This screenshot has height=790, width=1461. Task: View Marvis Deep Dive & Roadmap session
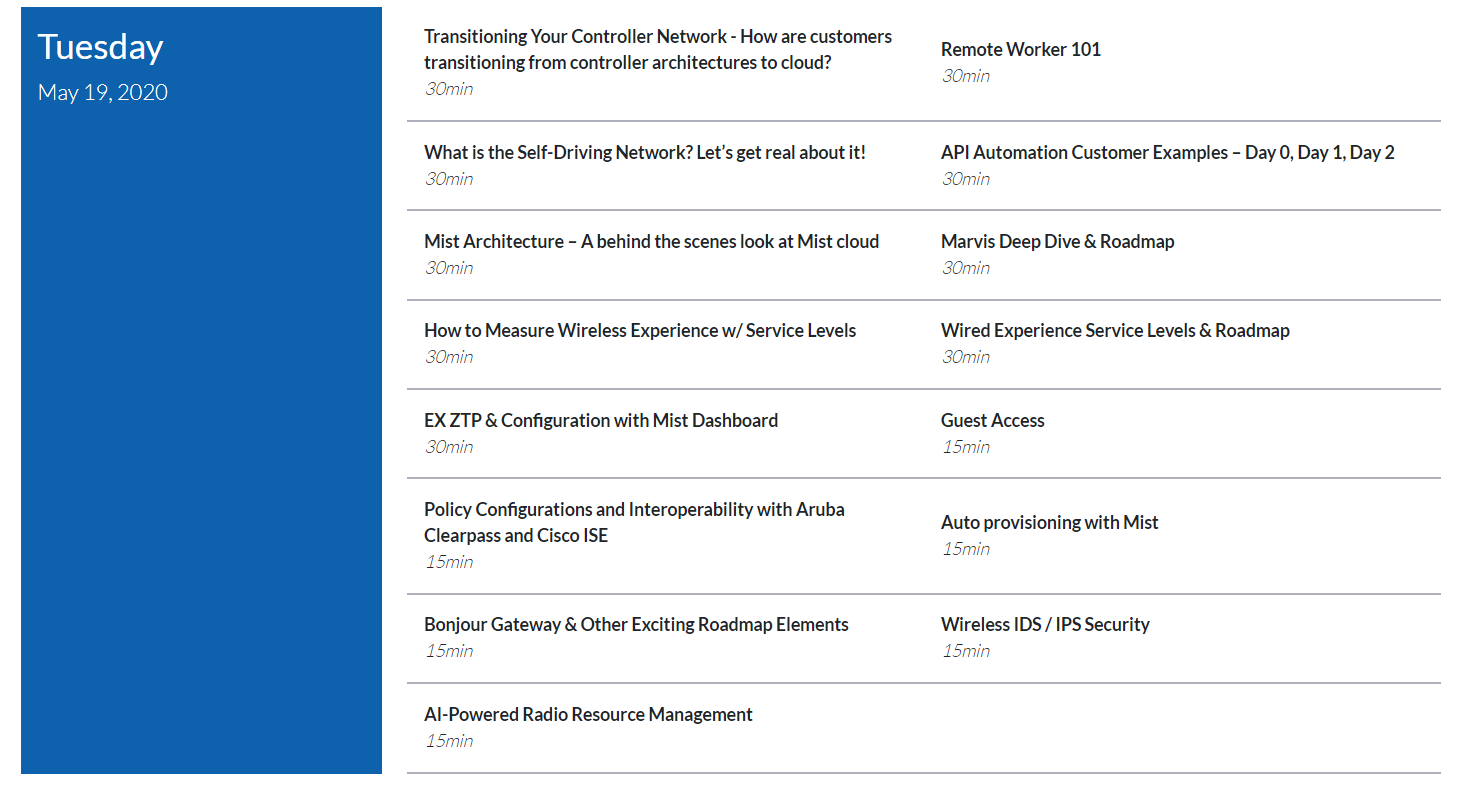coord(1057,241)
